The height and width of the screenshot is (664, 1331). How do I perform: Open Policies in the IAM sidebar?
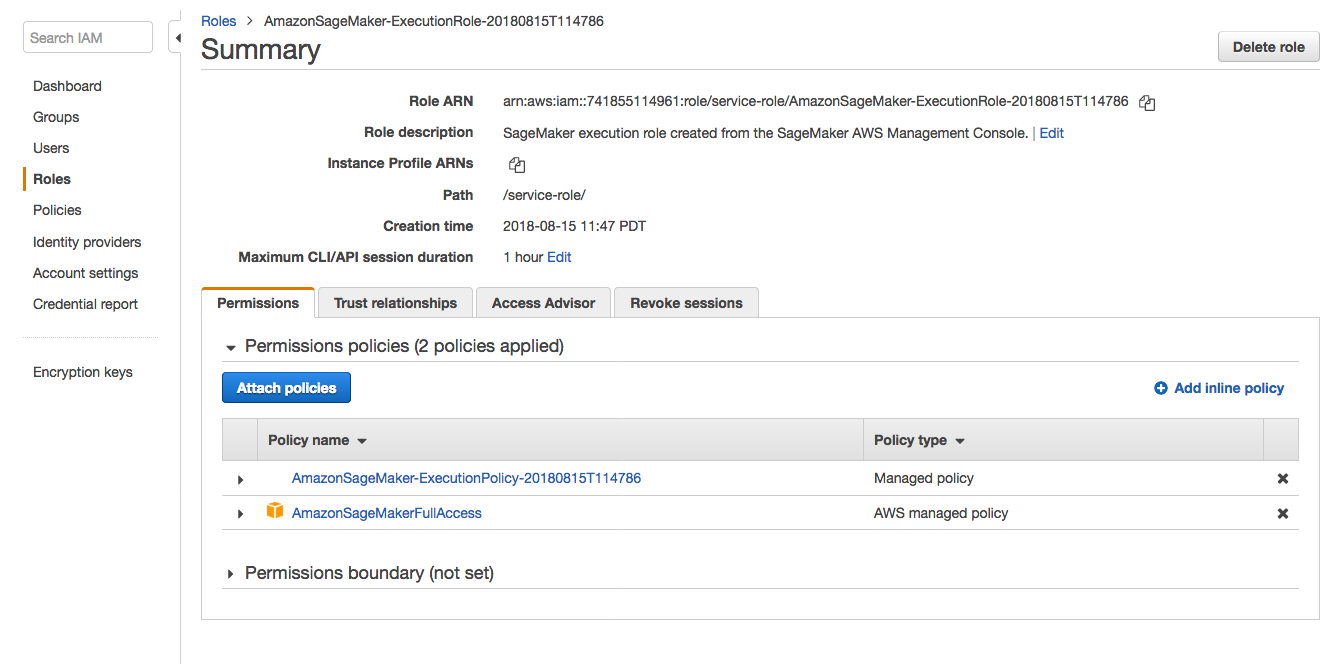click(x=57, y=210)
